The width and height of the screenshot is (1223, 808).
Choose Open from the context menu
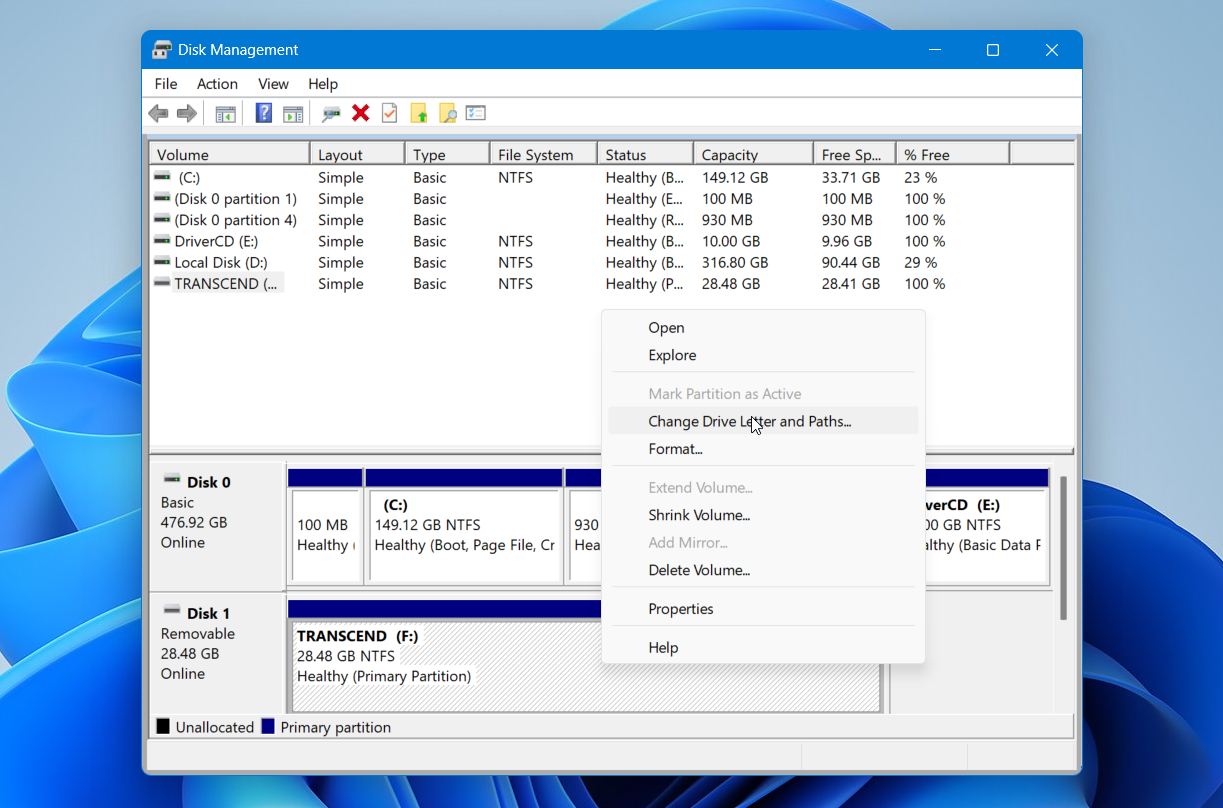(x=763, y=328)
